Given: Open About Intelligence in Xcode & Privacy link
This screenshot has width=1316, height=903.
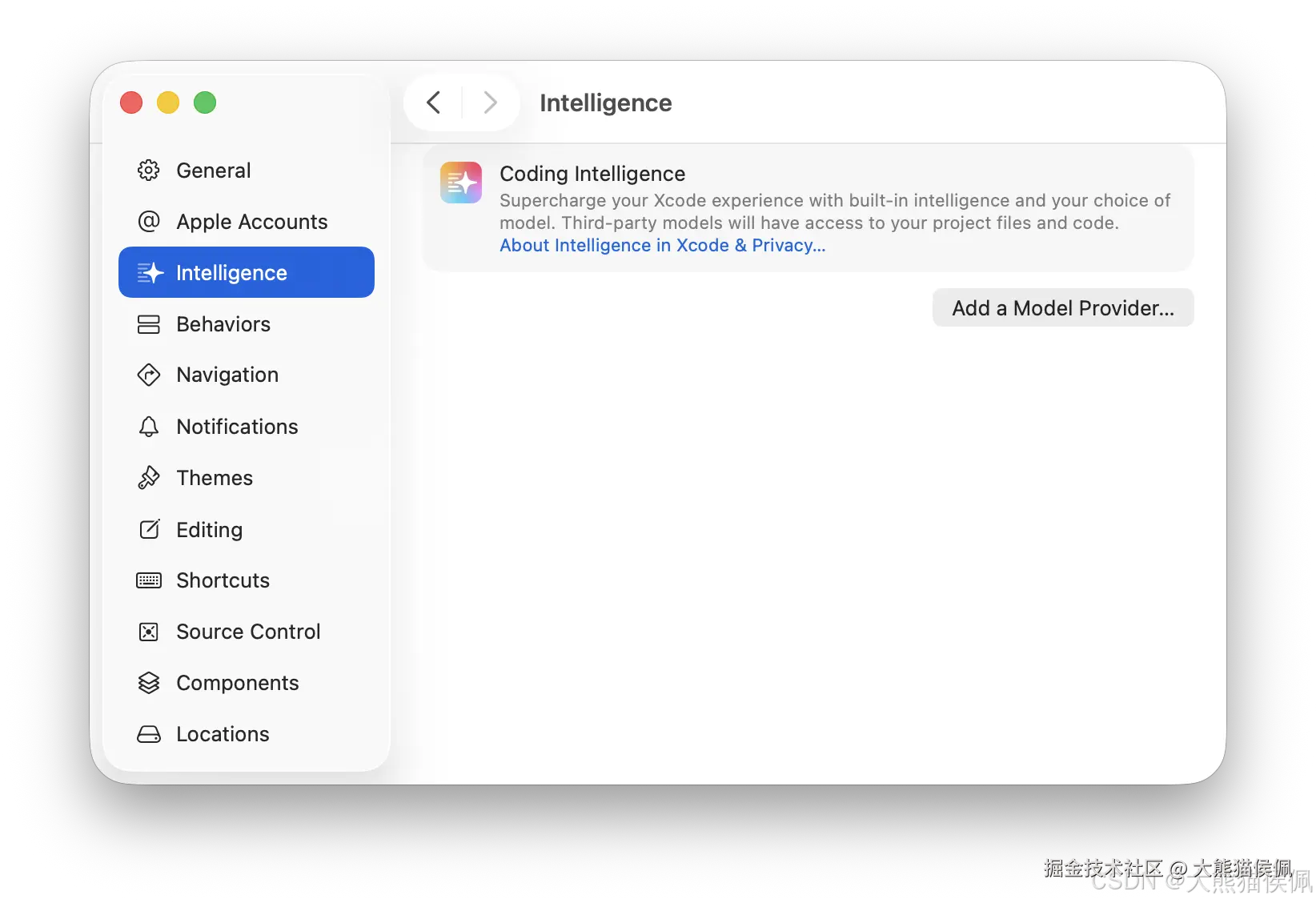Looking at the screenshot, I should (662, 246).
